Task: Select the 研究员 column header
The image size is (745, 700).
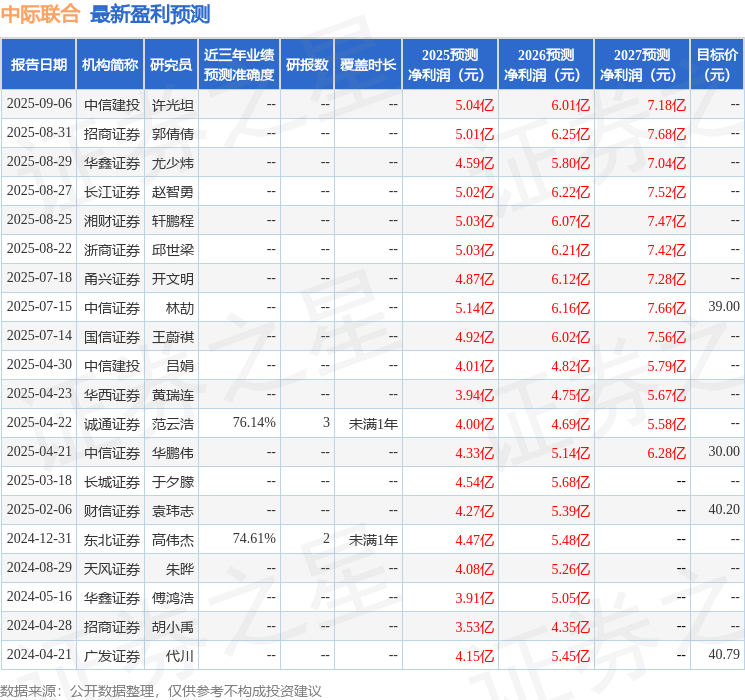Action: pos(171,65)
